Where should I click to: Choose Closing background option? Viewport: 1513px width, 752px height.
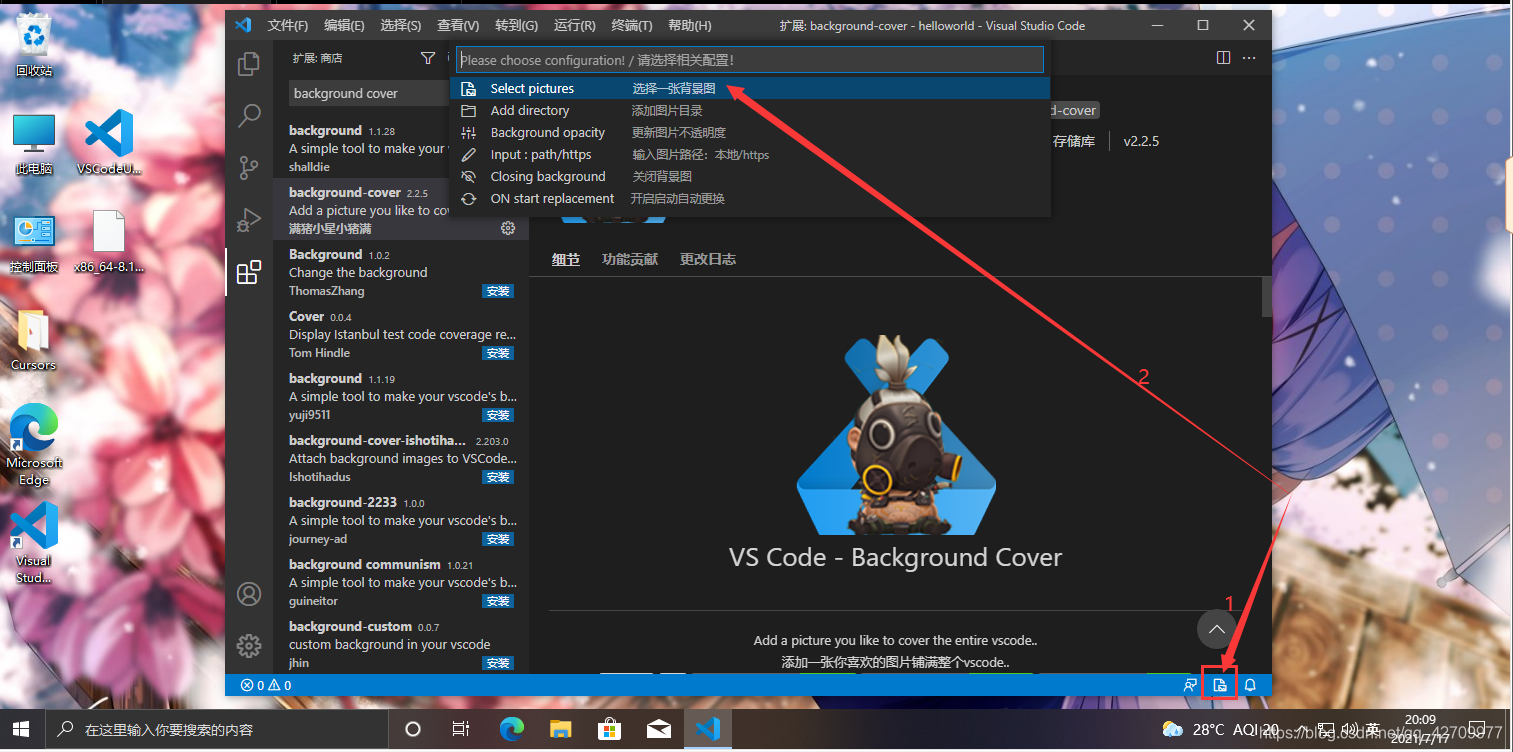click(750, 176)
